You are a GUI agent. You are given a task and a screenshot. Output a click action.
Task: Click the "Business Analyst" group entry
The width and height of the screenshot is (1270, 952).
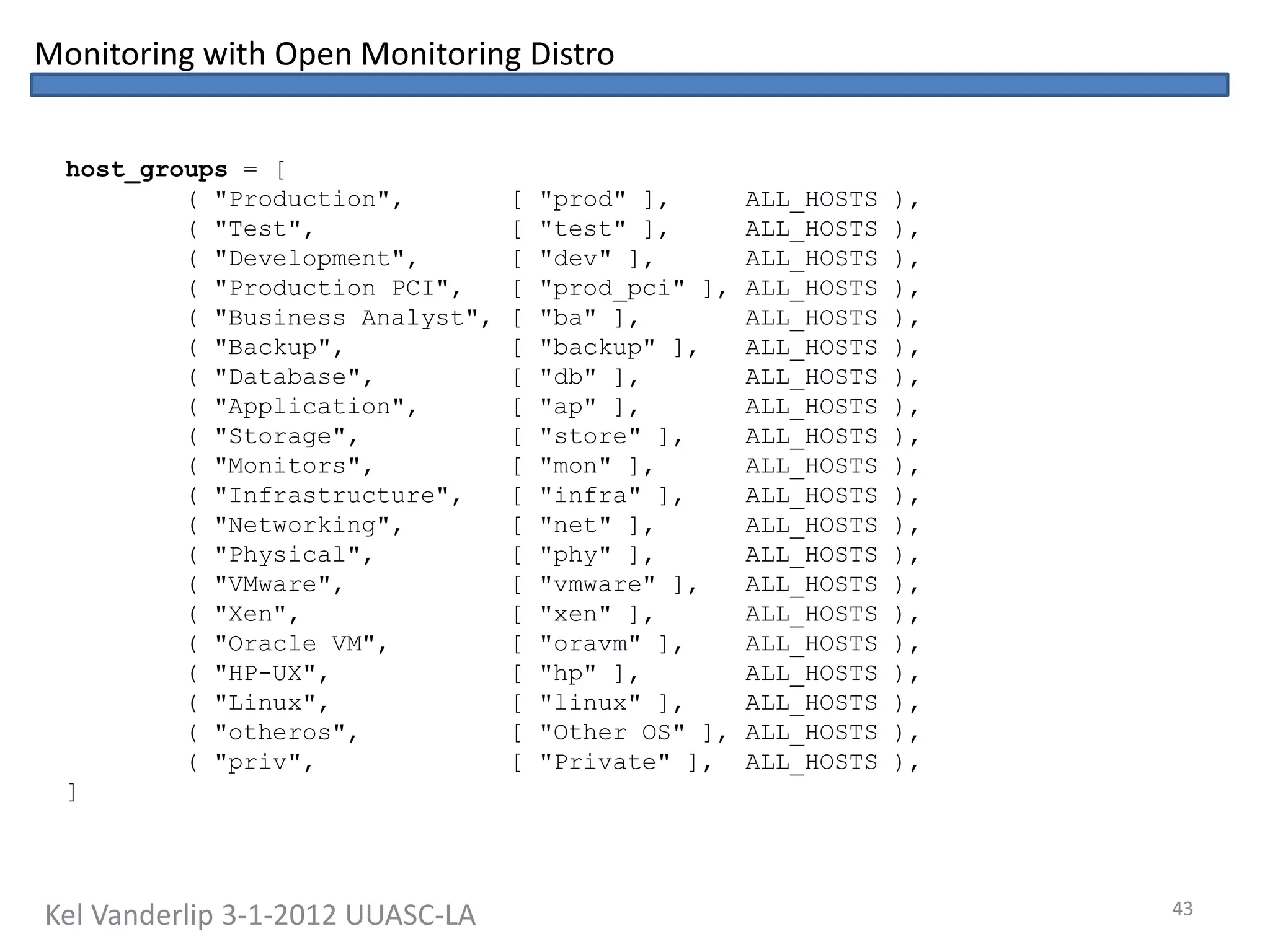click(347, 318)
